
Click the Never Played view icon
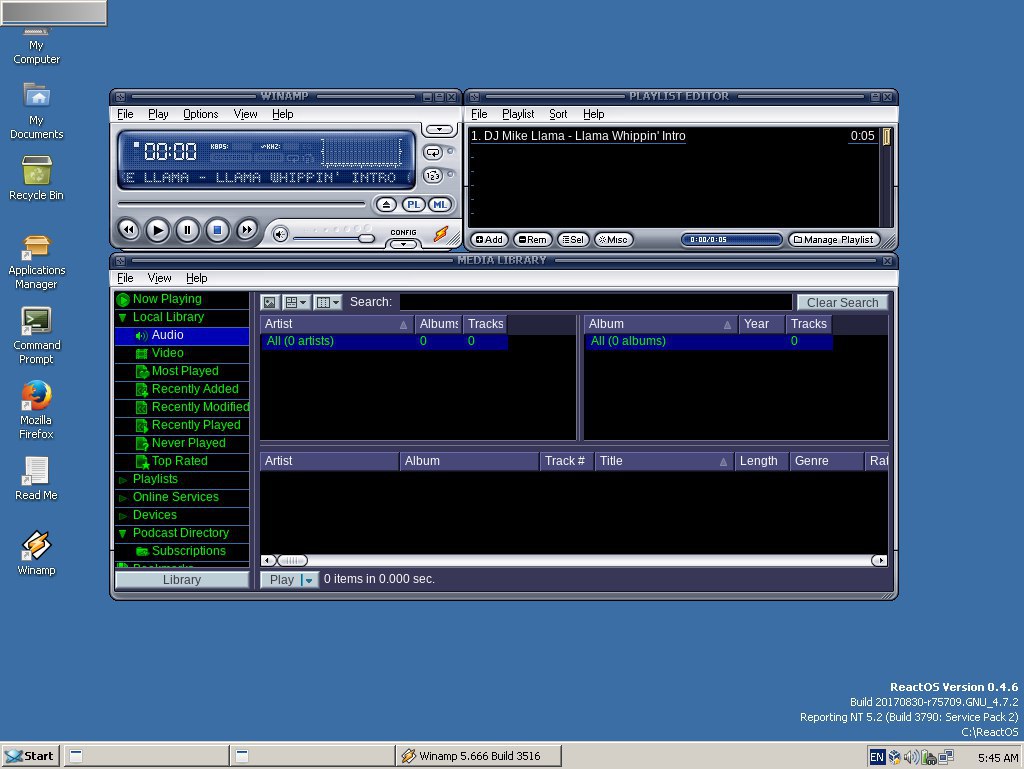[142, 444]
